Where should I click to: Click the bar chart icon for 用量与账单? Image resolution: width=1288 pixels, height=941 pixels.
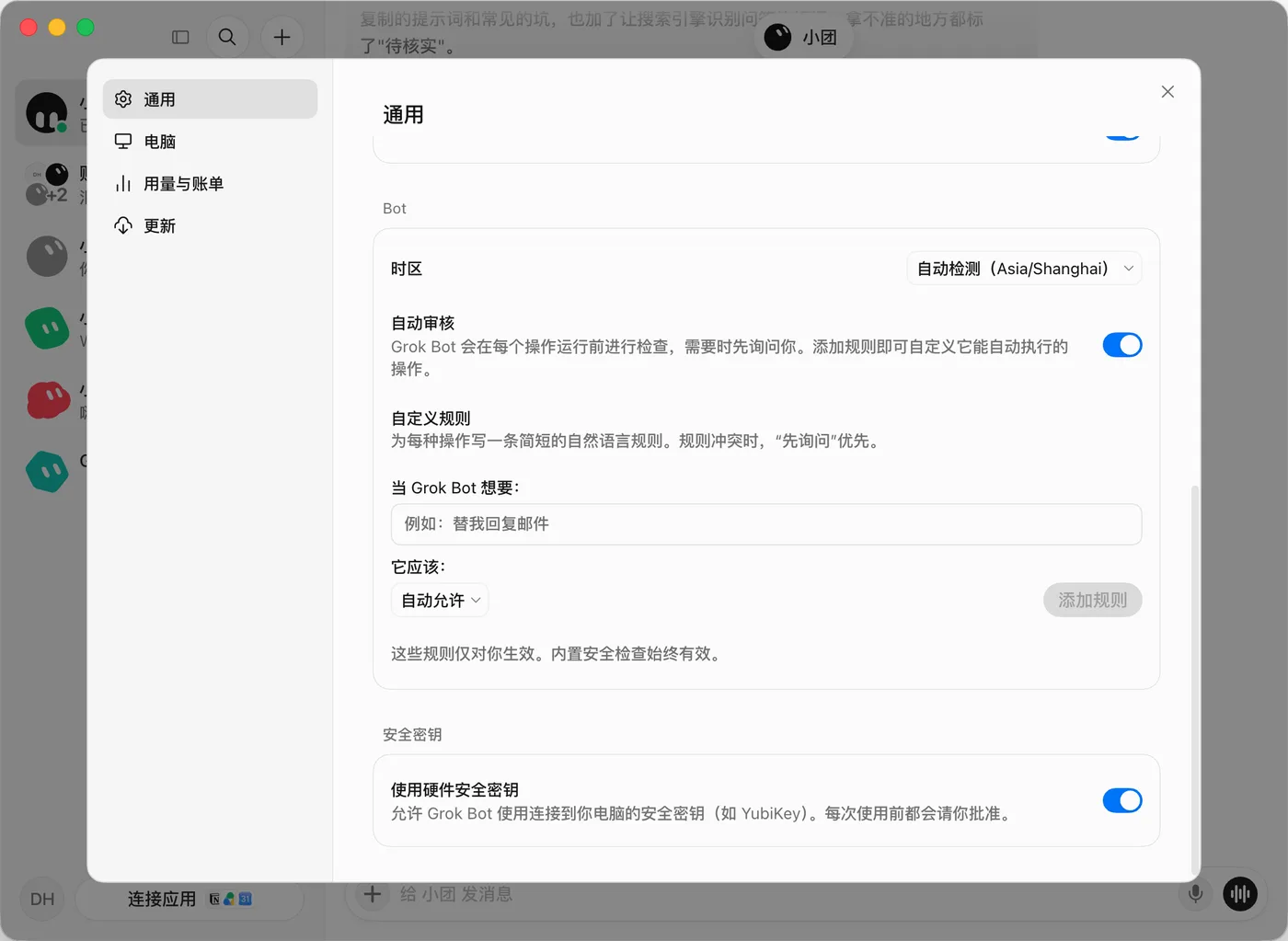(123, 184)
